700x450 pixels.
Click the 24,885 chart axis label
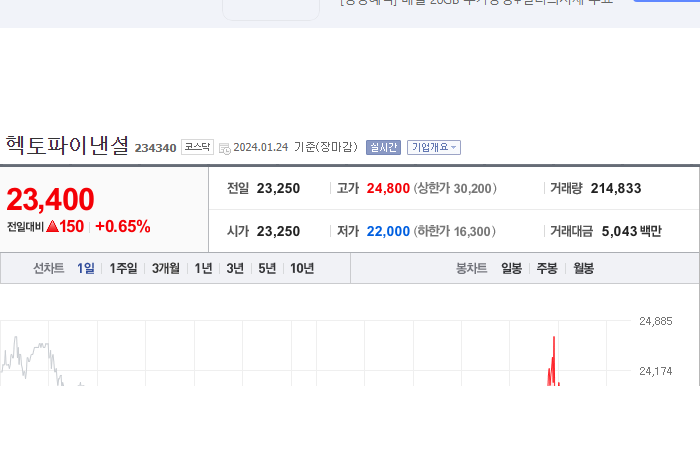[x=655, y=321]
